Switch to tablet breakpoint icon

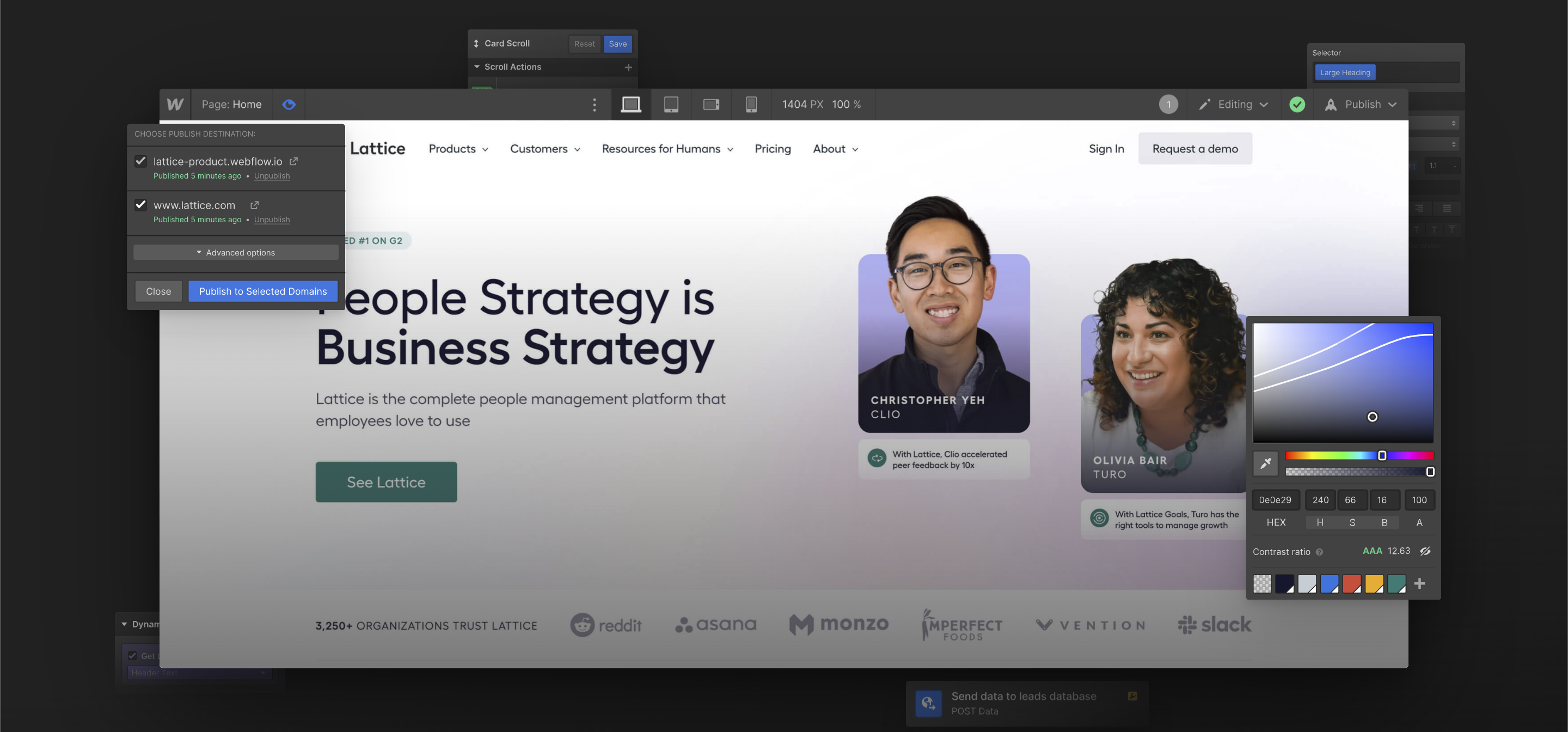click(x=671, y=104)
